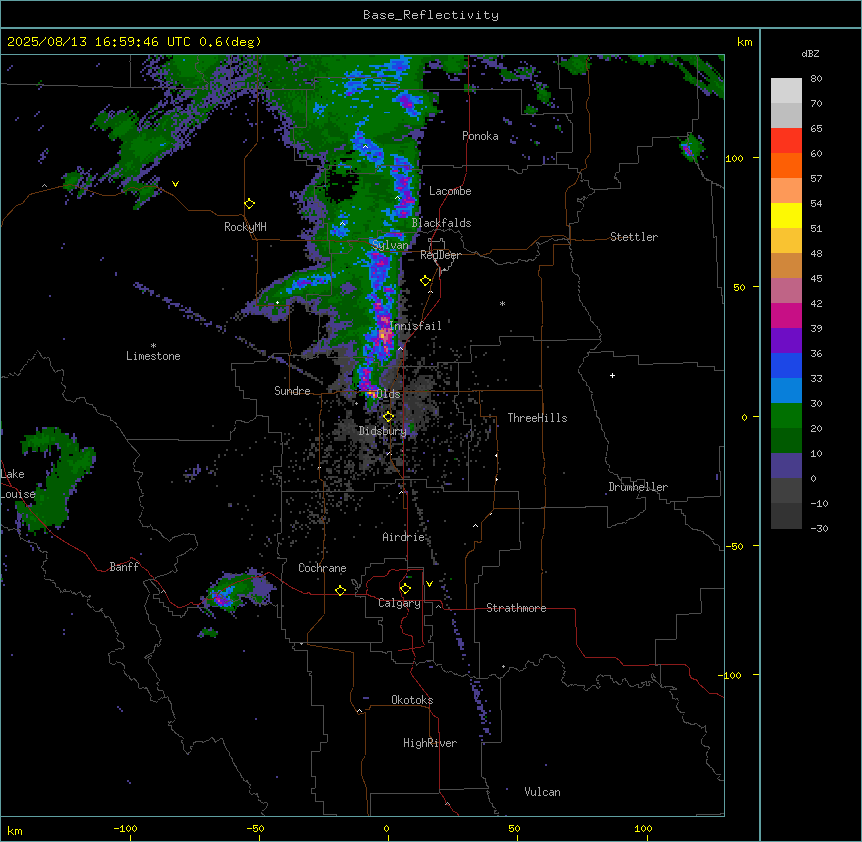The height and width of the screenshot is (842, 862).
Task: Click the white plus marker northwest of Drumheller
Action: [x=612, y=375]
